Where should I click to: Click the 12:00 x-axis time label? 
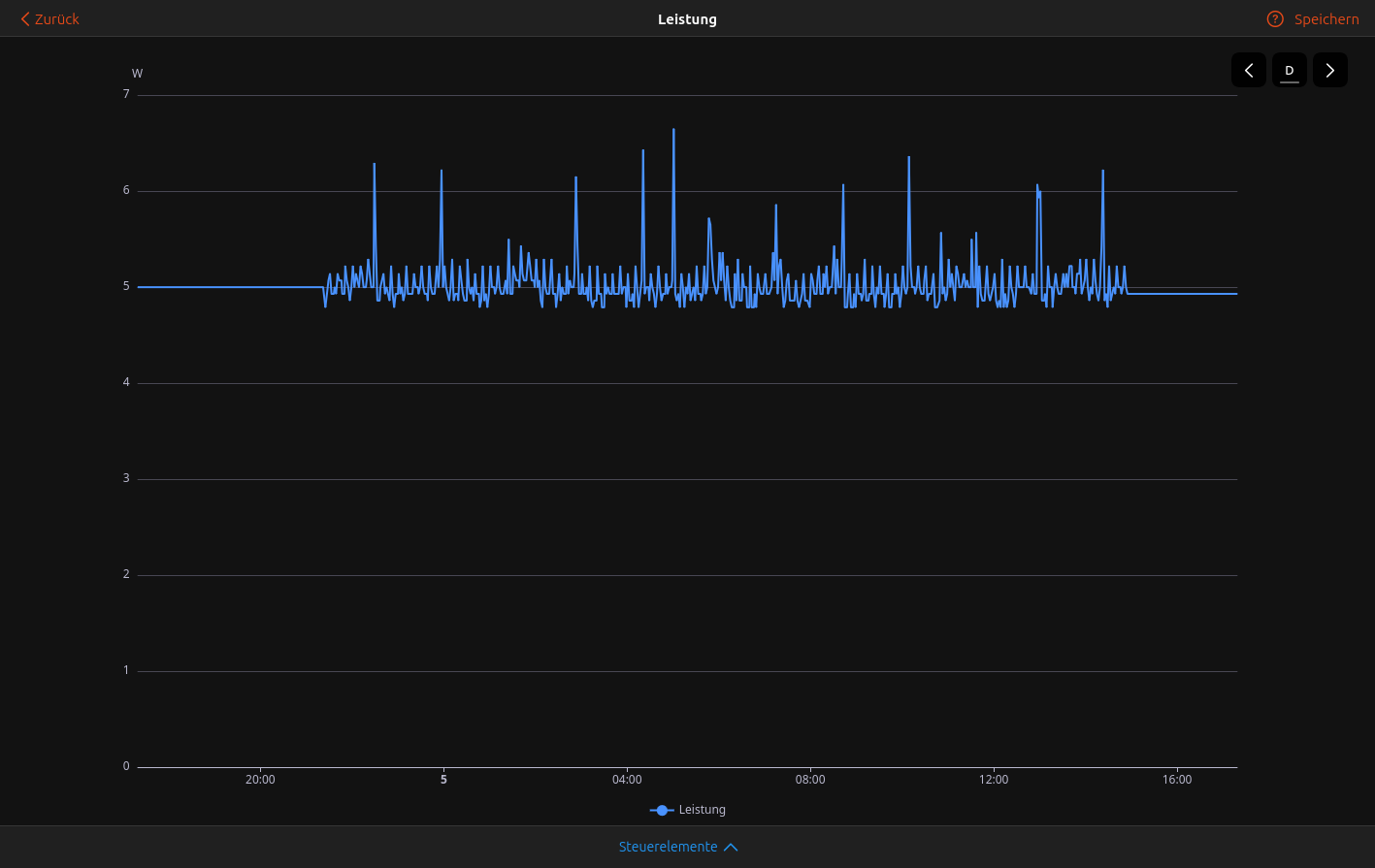994,780
